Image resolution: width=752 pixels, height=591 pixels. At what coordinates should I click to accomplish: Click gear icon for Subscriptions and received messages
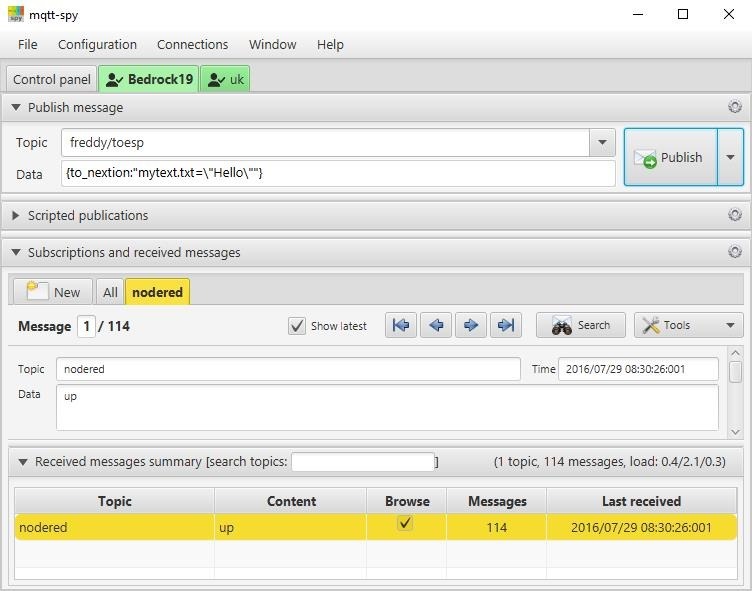coord(735,252)
